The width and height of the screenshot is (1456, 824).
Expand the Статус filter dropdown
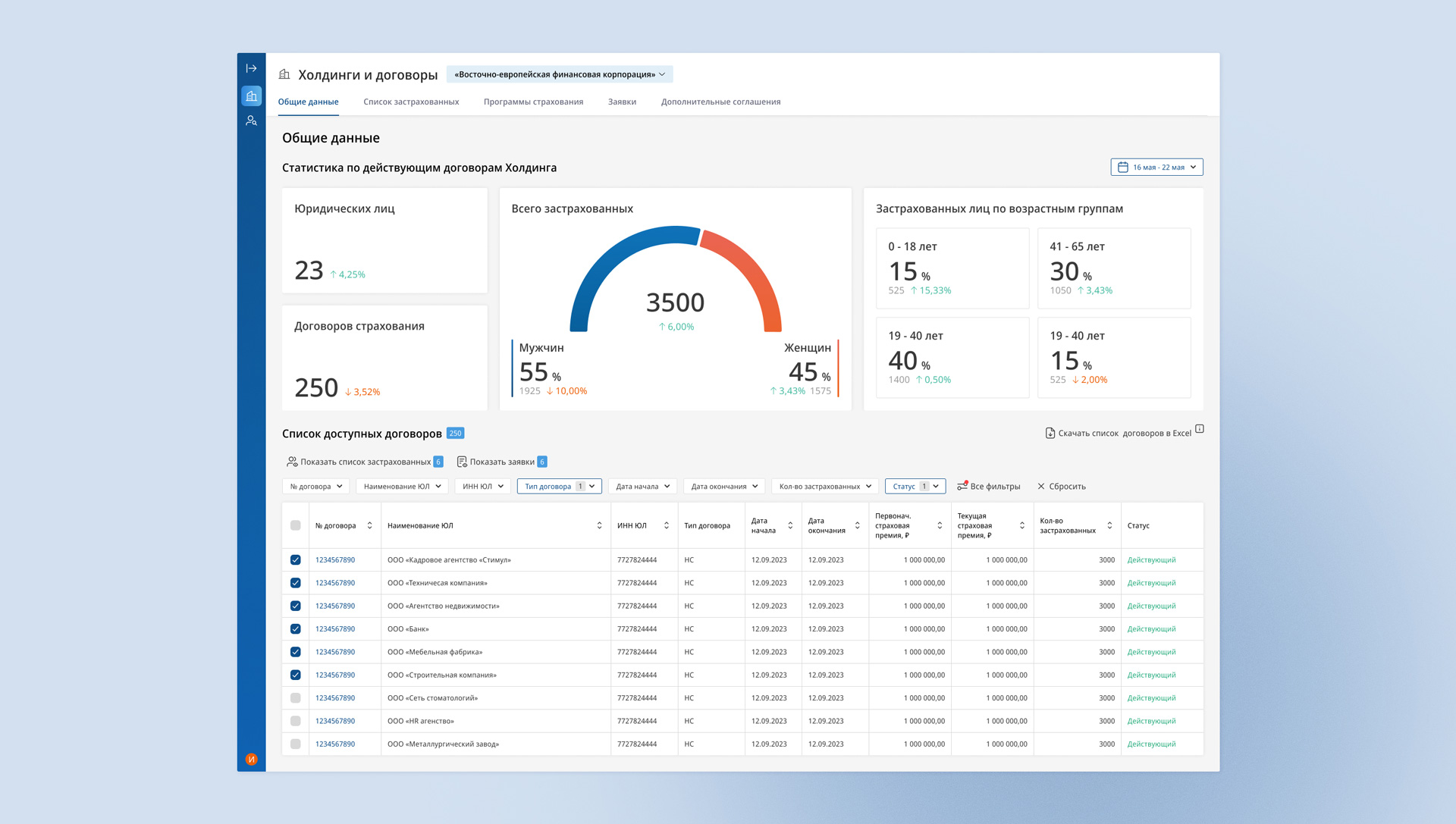915,486
